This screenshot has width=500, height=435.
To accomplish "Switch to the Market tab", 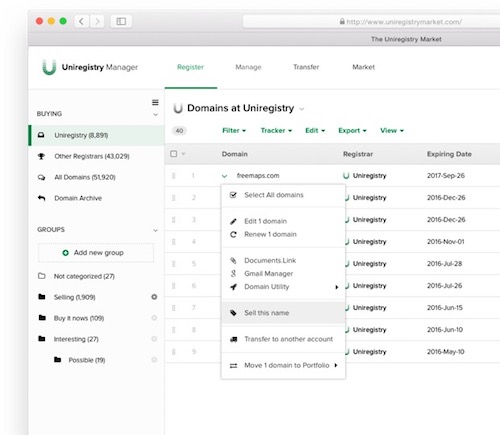I will [x=364, y=67].
